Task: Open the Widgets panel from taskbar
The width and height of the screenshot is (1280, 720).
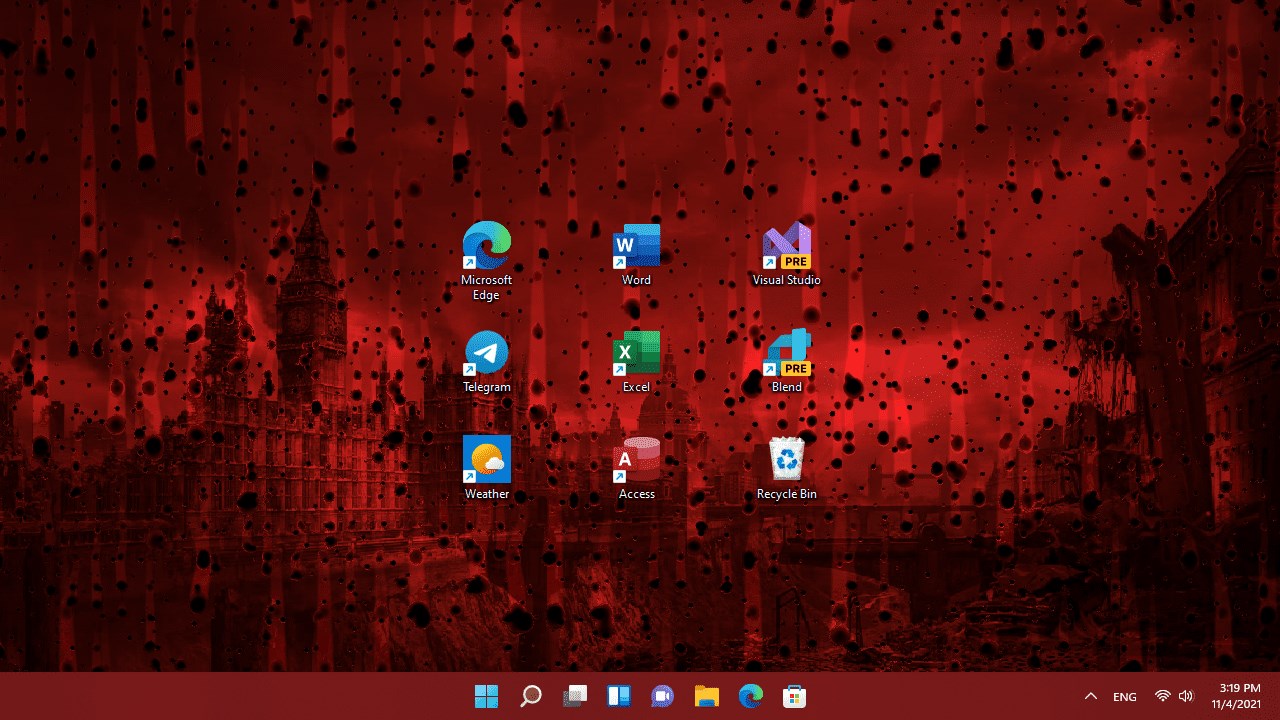Action: [618, 696]
